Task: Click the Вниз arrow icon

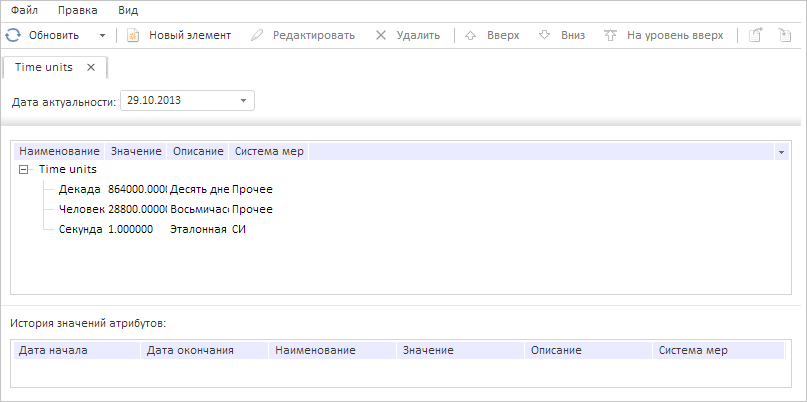Action: [545, 35]
